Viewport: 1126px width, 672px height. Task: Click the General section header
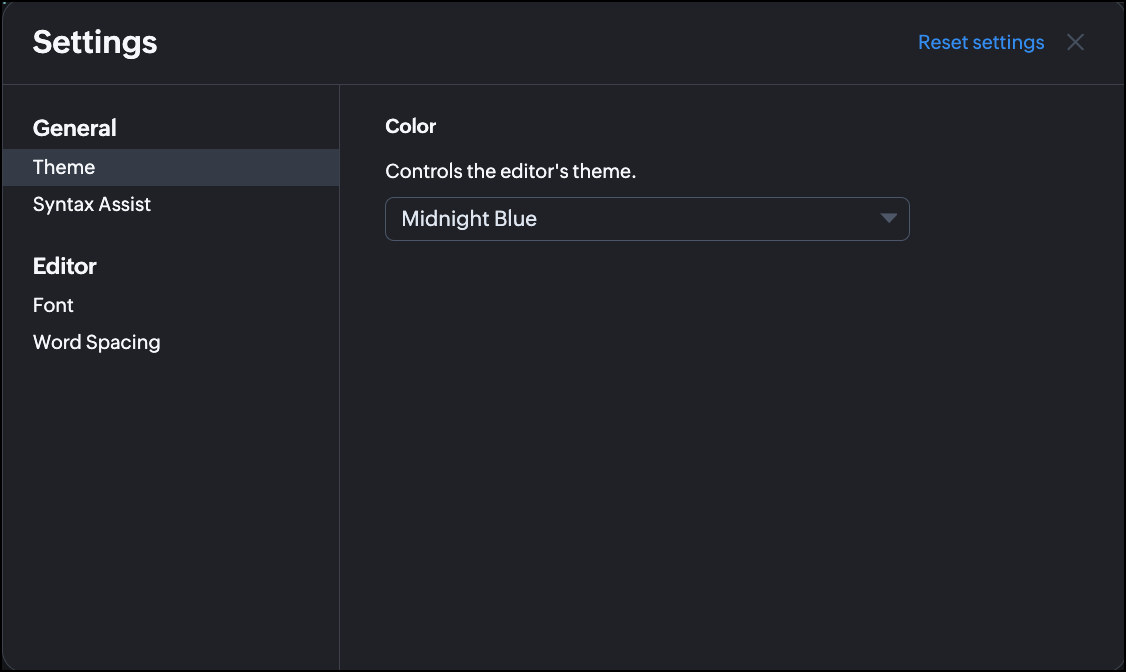[x=75, y=128]
